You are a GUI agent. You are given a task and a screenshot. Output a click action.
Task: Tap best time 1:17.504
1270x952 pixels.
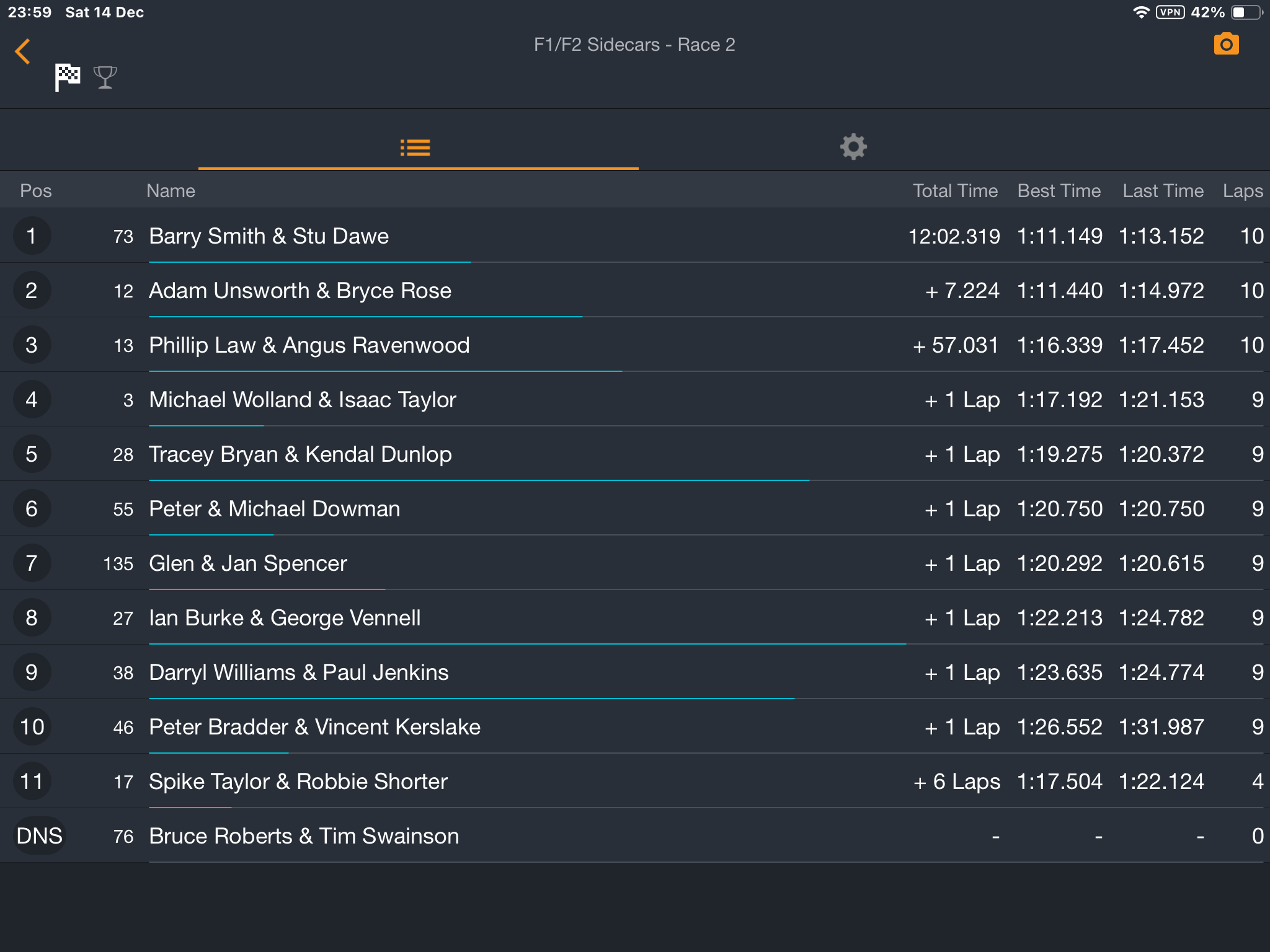1060,782
